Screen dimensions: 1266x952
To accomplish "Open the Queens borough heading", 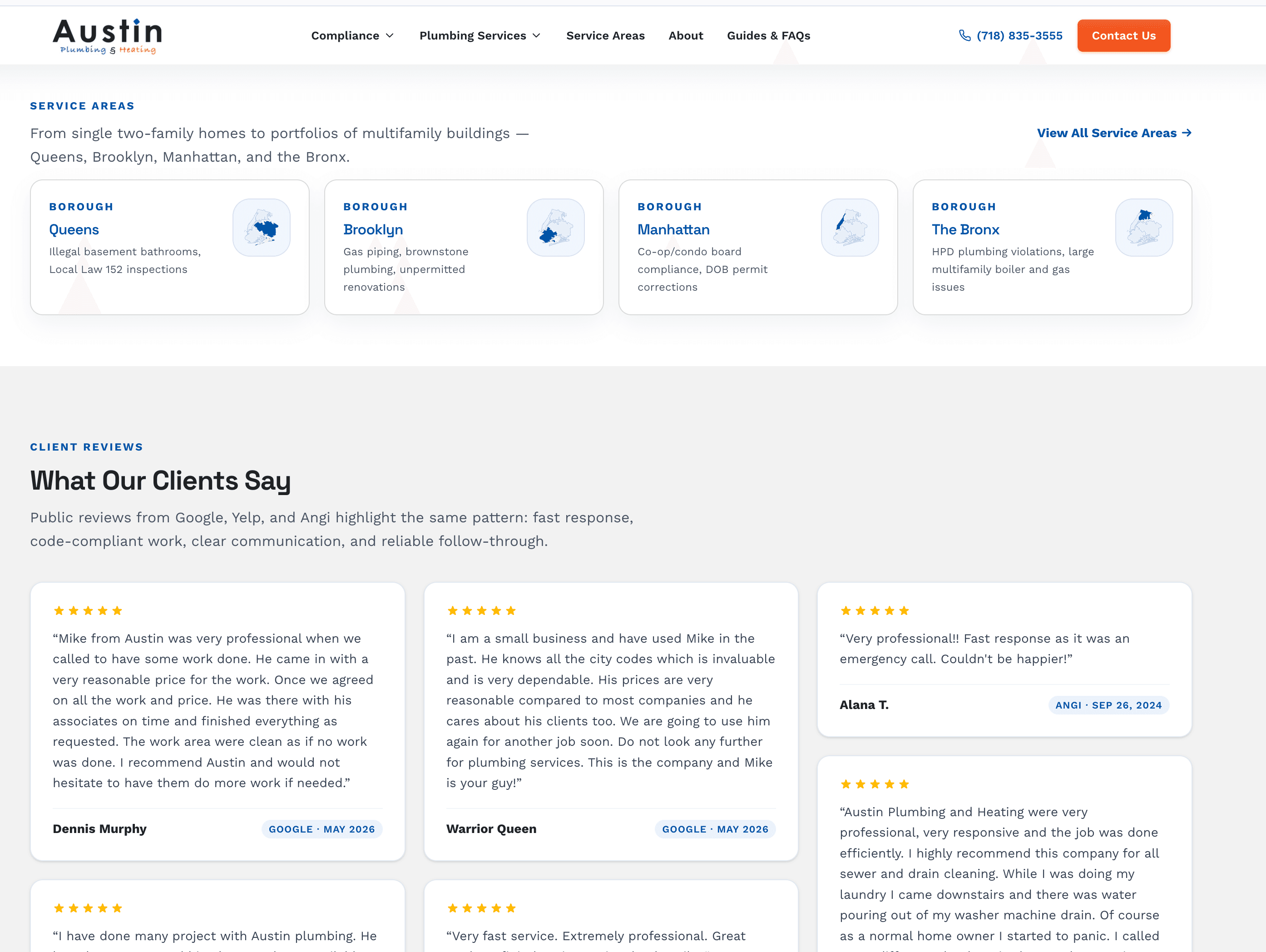I will point(74,229).
